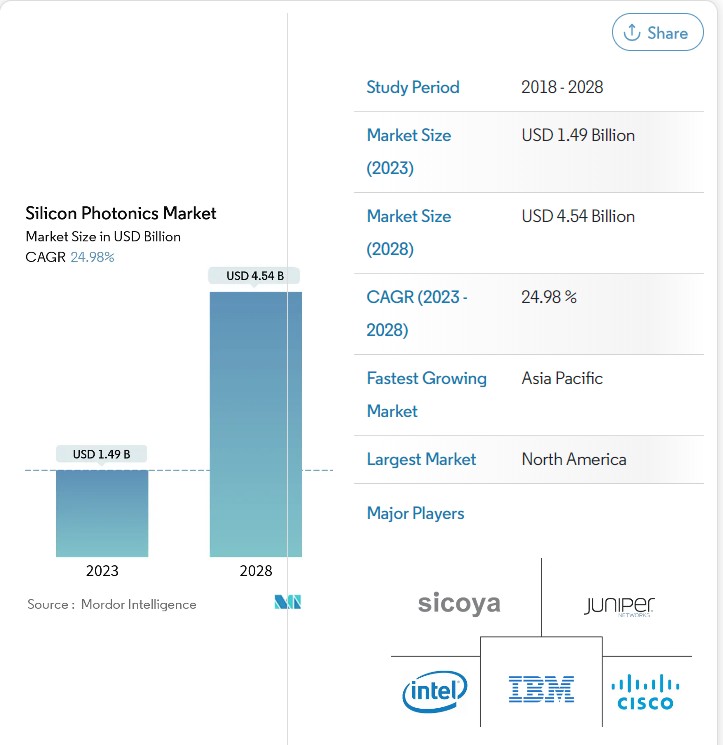Screen dimensions: 723x745
Task: Click the USD 4.54 B bar label
Action: [255, 276]
